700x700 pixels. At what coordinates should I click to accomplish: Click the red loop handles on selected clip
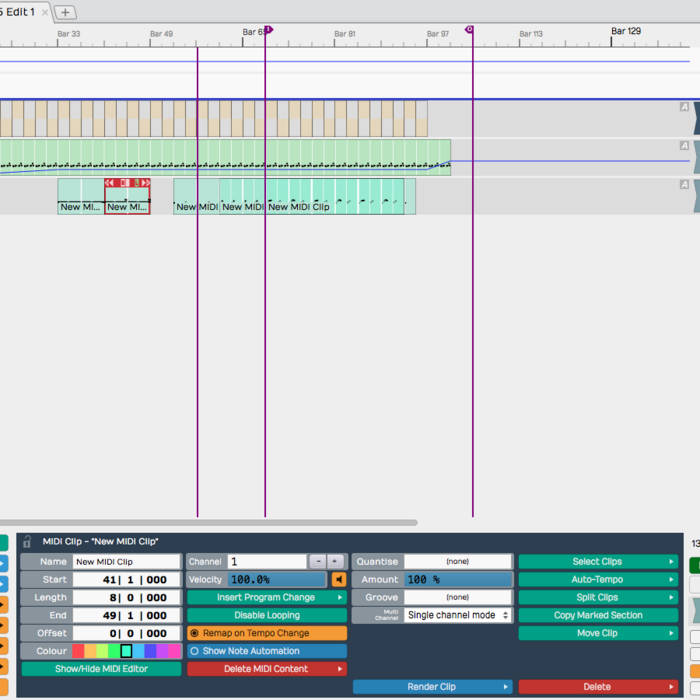(127, 183)
